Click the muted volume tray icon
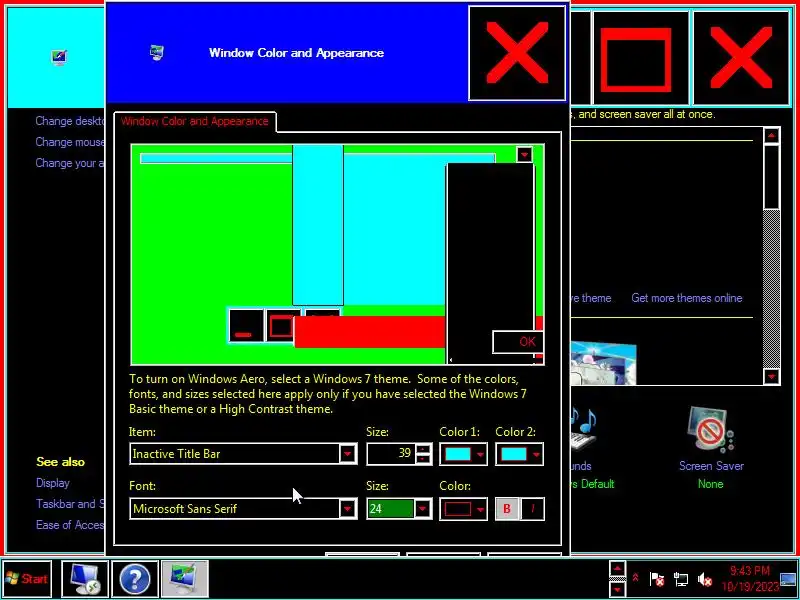The height and width of the screenshot is (600, 800). tap(705, 579)
